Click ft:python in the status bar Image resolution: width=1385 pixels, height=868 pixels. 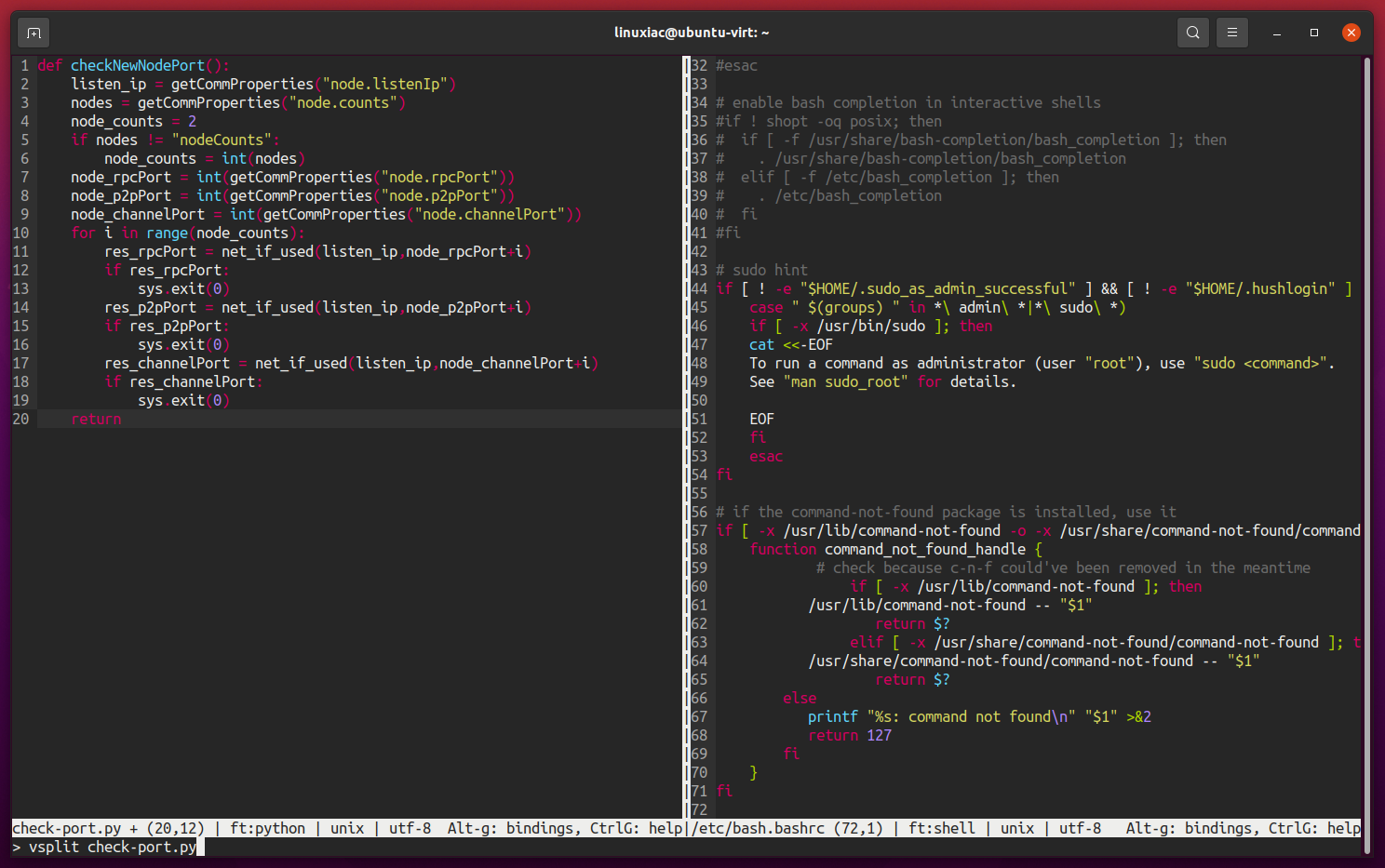[267, 828]
